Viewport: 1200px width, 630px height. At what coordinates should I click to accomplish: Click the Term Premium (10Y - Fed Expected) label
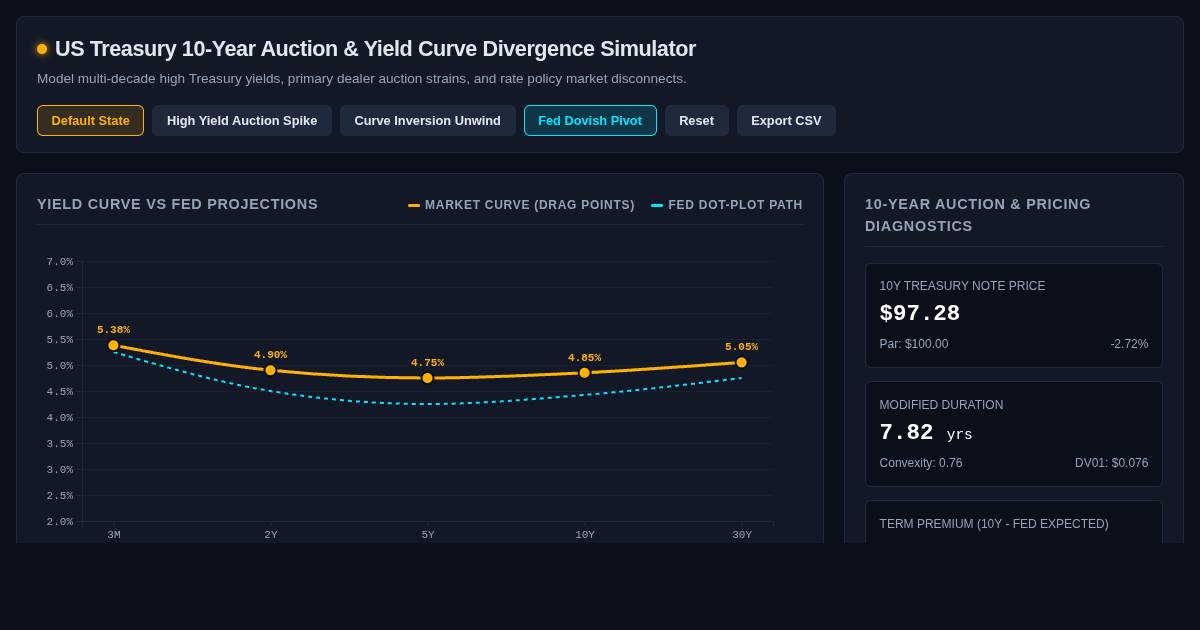[x=994, y=524]
